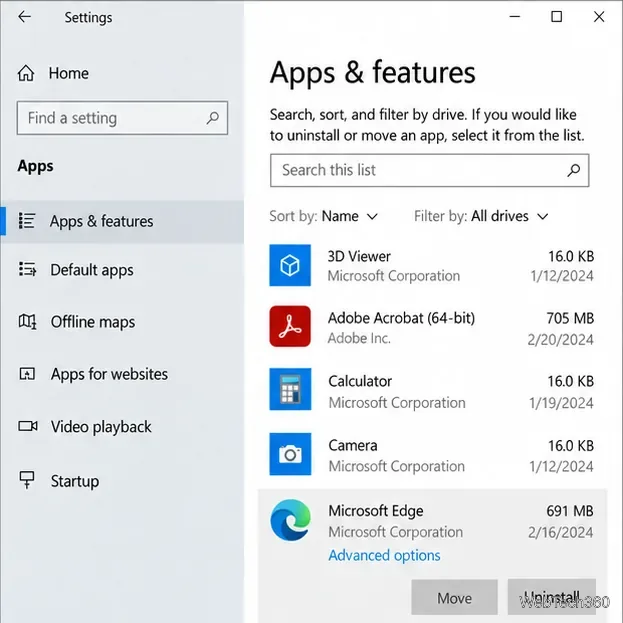Click the Uninstall button
This screenshot has height=623, width=623.
pos(551,597)
